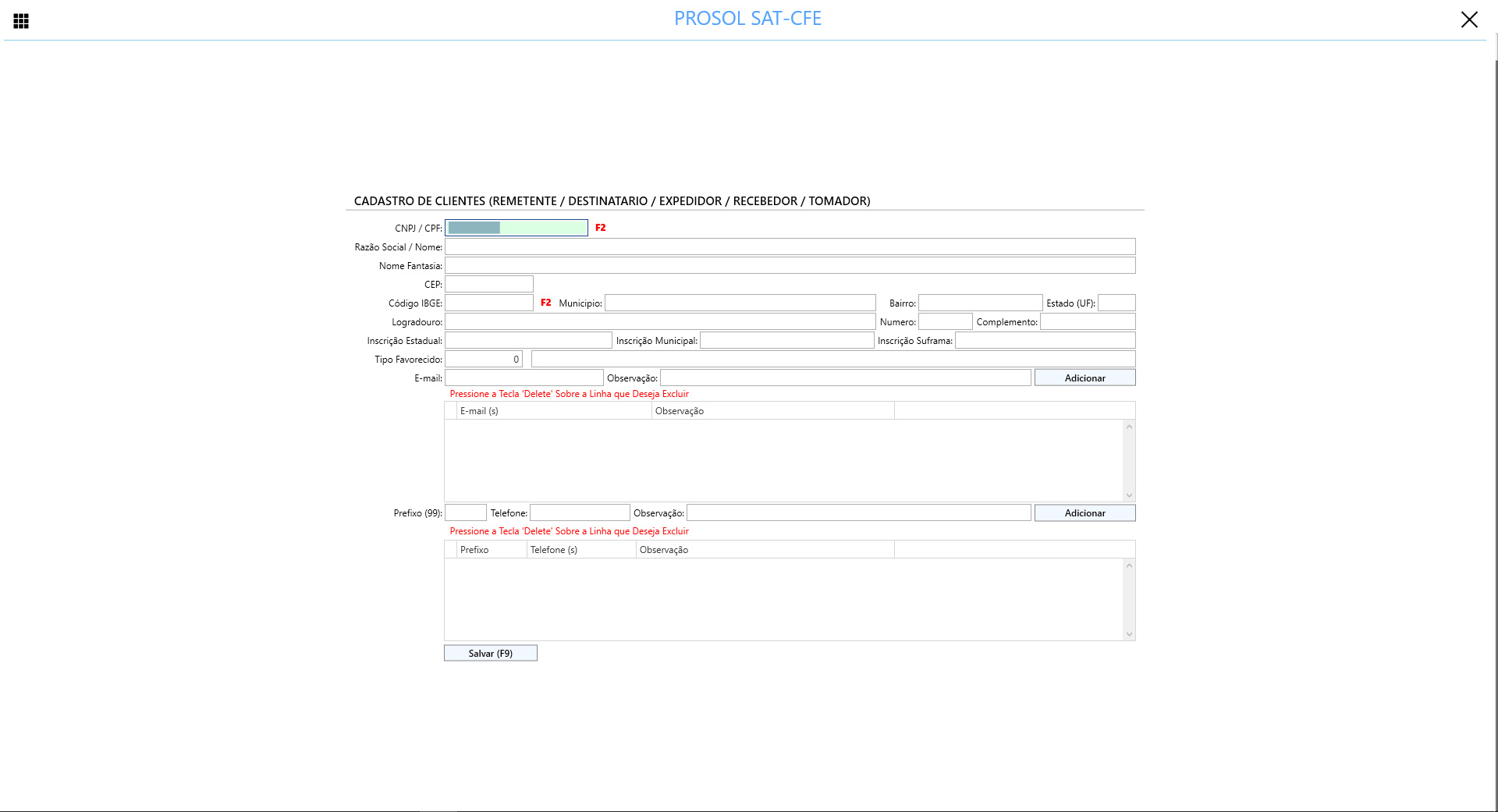Click the F2 lookup next to Código IBGE
Image resolution: width=1498 pixels, height=812 pixels.
(x=545, y=303)
